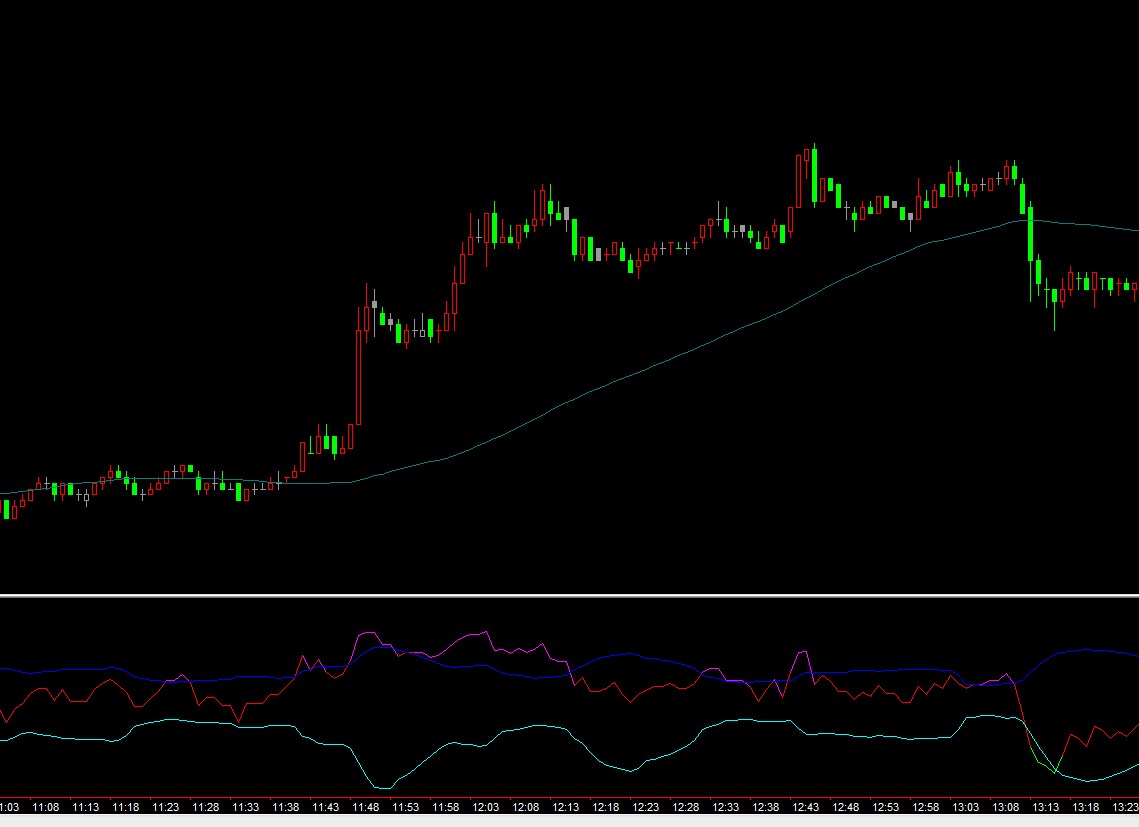Click the 12:58 time label
This screenshot has width=1139, height=827.
(x=925, y=807)
